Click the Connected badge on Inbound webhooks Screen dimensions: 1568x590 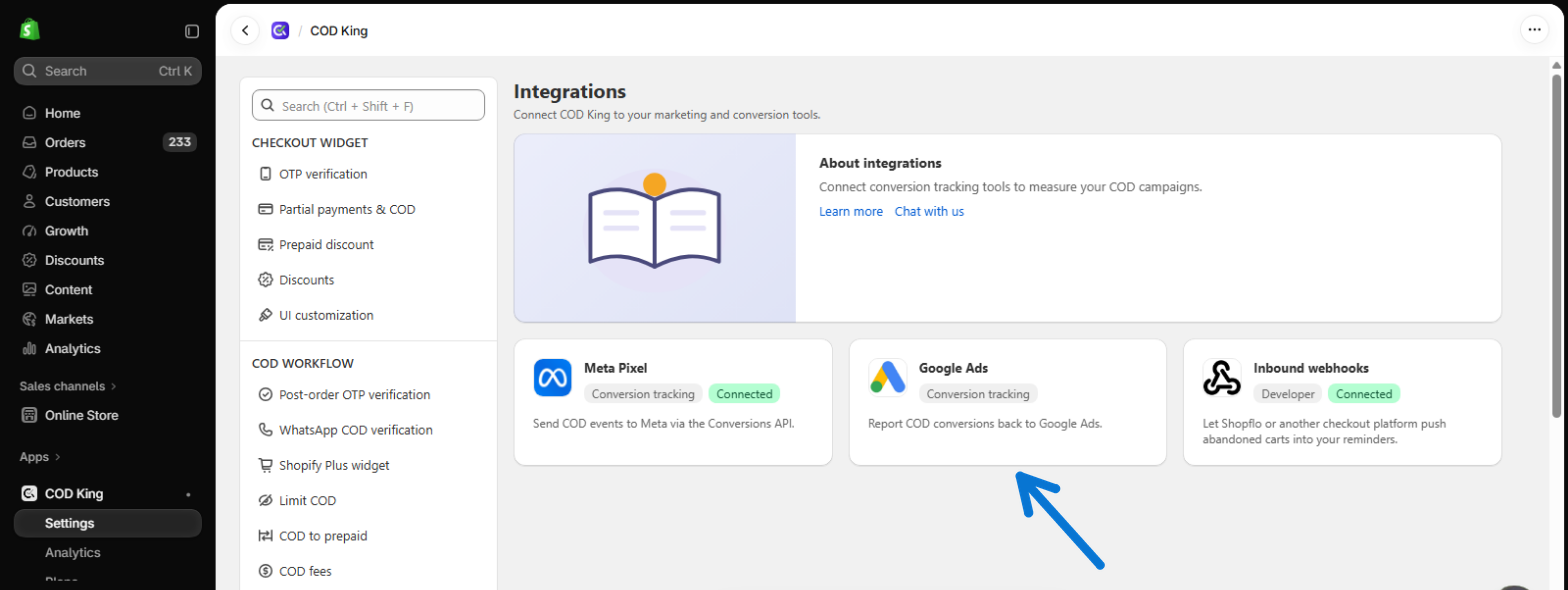1364,394
